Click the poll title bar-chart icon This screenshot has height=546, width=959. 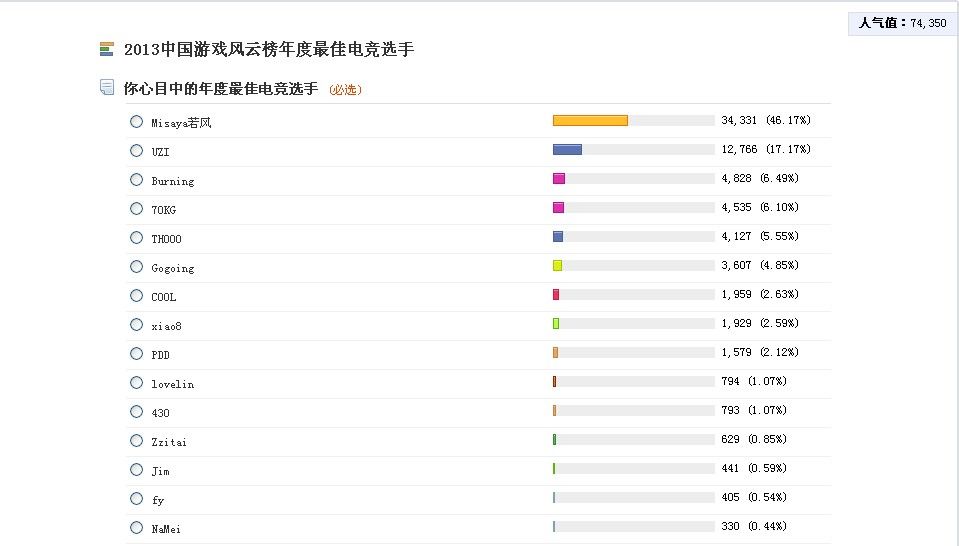(106, 49)
